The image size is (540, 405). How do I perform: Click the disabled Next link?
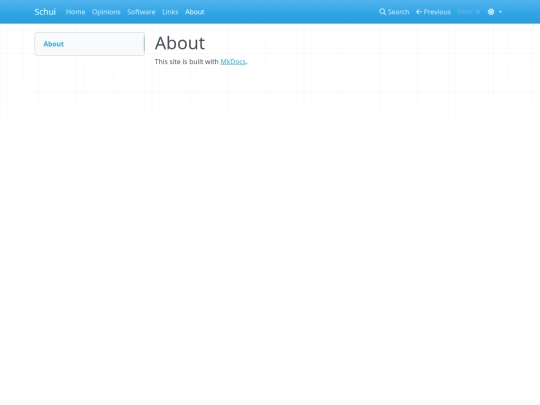click(469, 12)
